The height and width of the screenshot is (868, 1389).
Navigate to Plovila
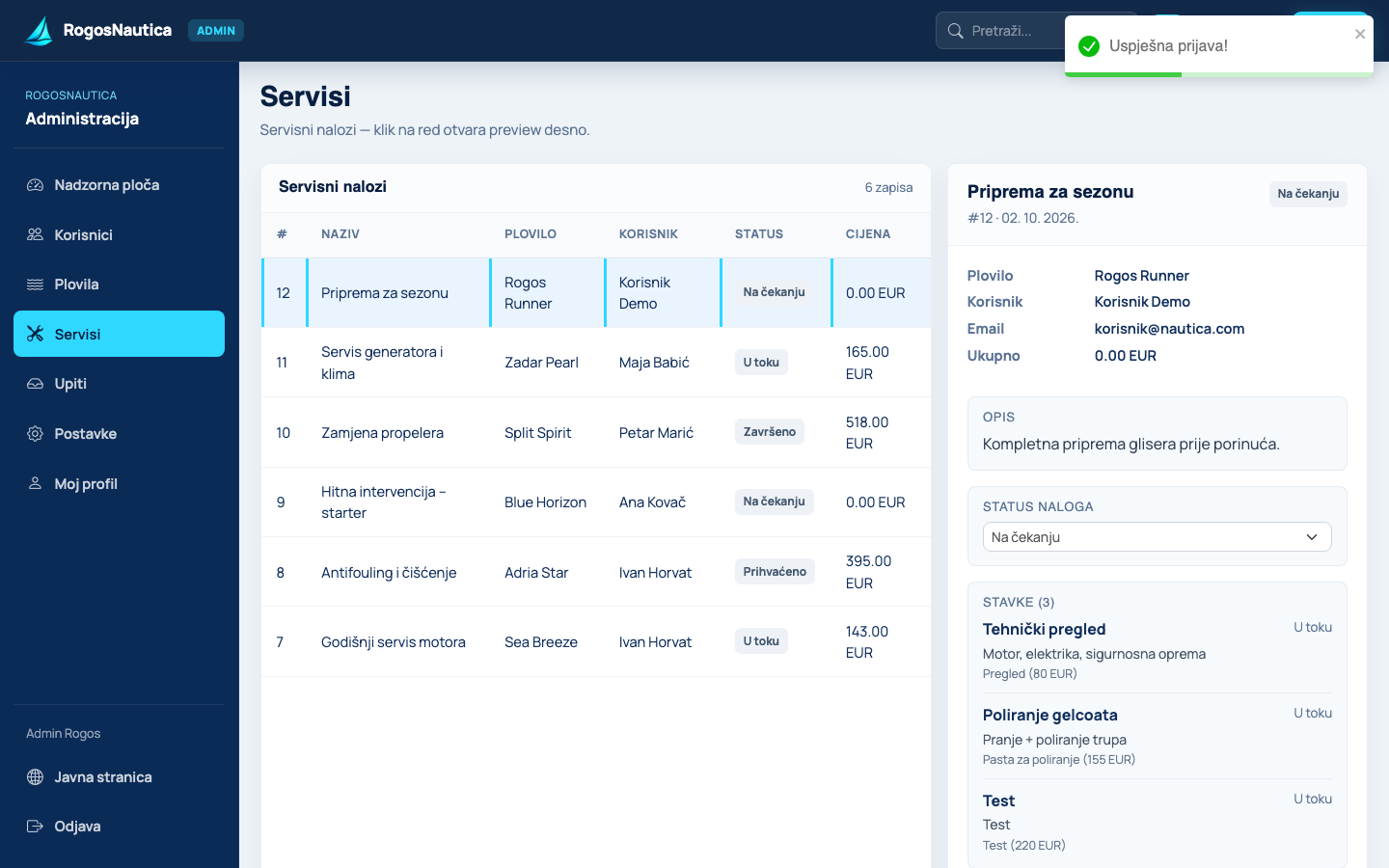point(119,285)
